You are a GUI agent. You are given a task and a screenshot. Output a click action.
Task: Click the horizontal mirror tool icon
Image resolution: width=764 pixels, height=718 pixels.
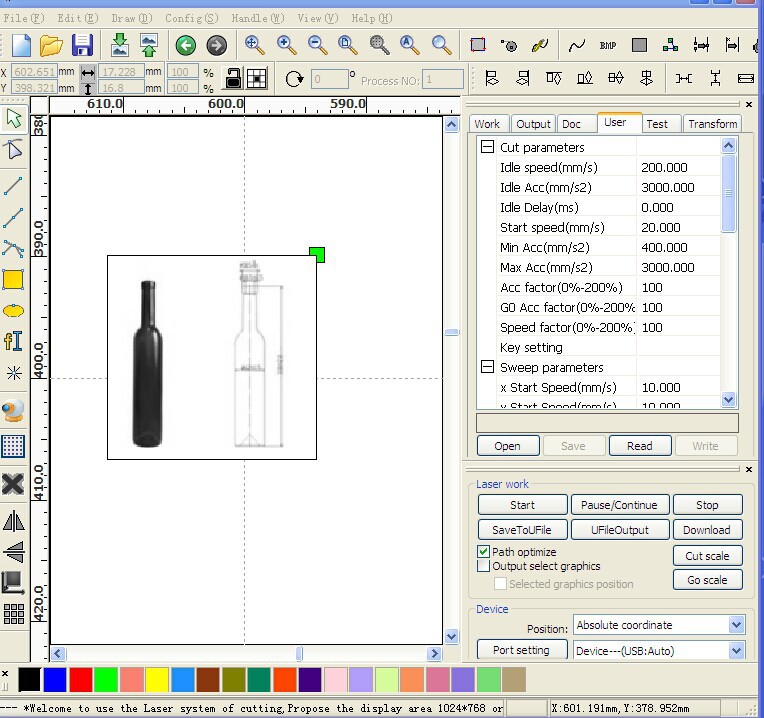[x=13, y=521]
